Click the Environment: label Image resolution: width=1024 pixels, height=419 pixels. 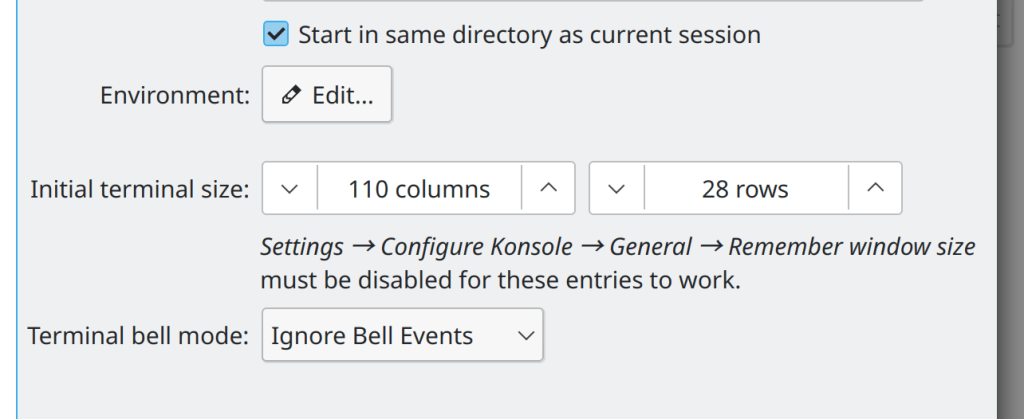pyautogui.click(x=174, y=95)
